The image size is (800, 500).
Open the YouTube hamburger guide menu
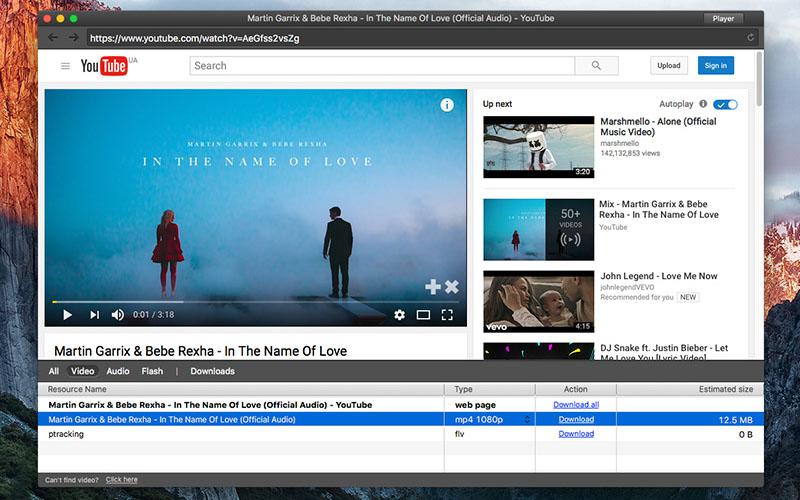coord(65,66)
